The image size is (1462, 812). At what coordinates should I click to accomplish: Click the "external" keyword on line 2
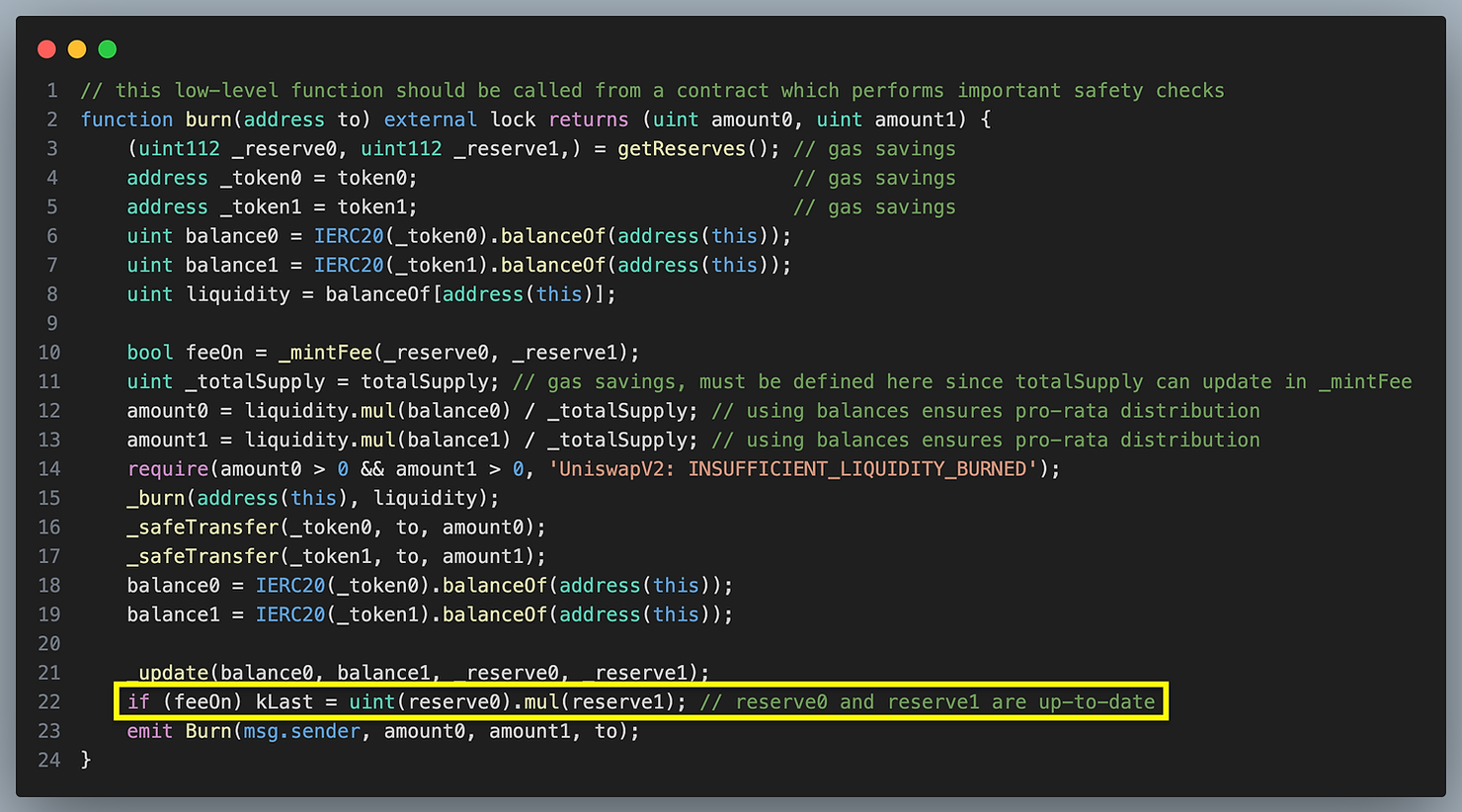click(431, 120)
